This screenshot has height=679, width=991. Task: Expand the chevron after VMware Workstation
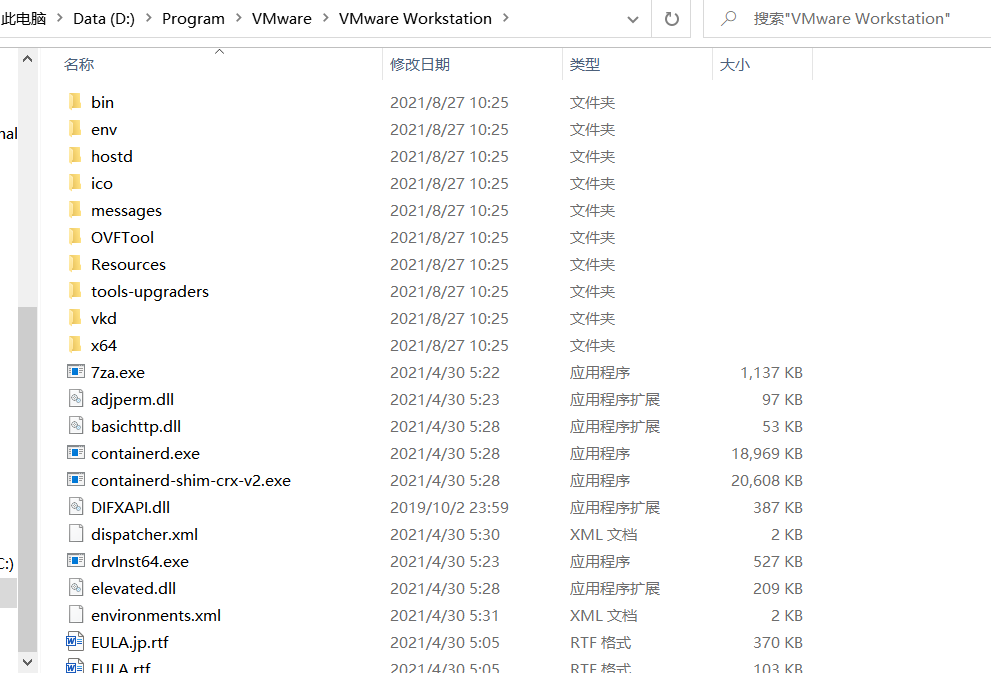click(506, 18)
